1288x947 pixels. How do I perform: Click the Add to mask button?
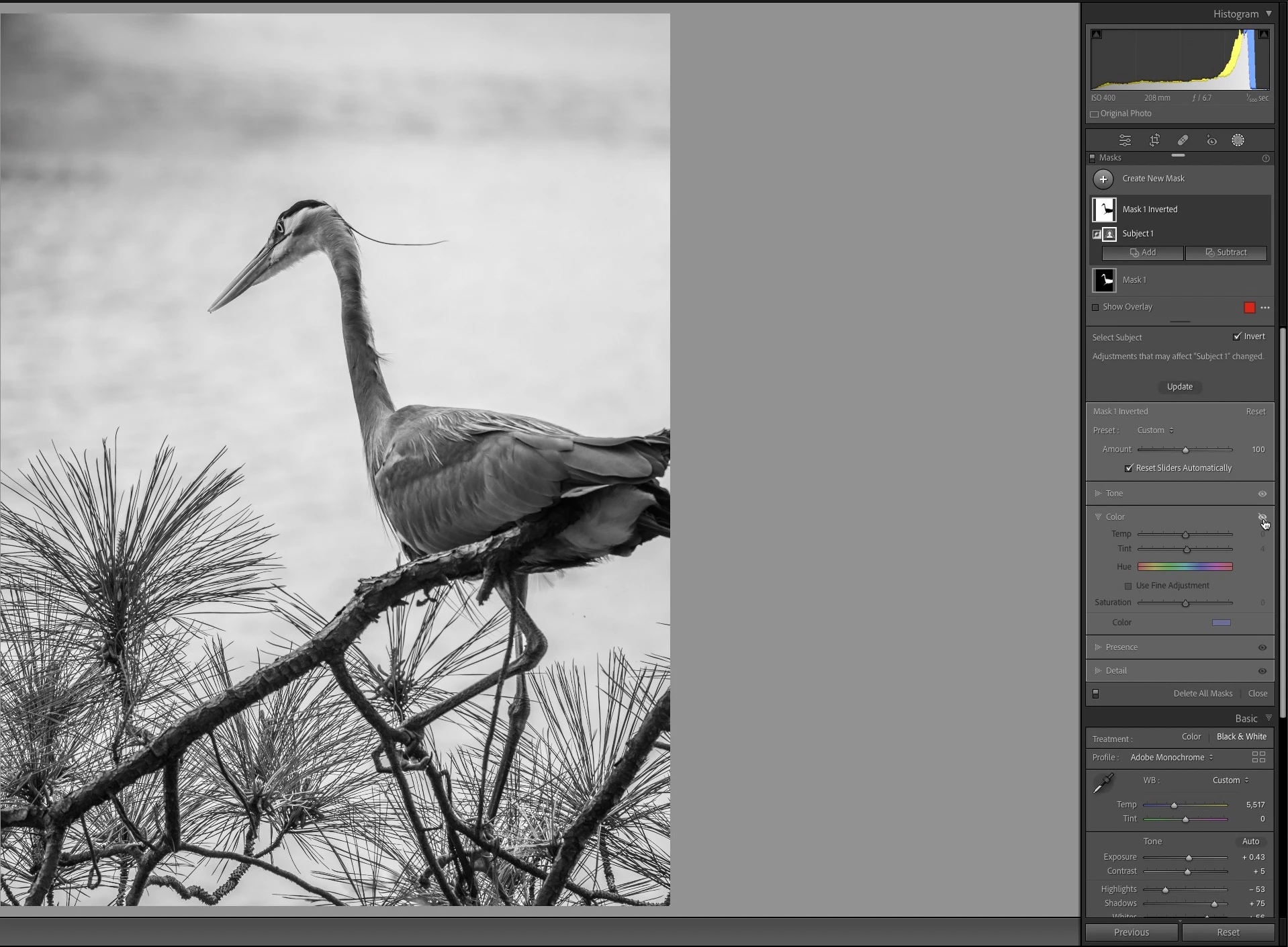pyautogui.click(x=1143, y=253)
